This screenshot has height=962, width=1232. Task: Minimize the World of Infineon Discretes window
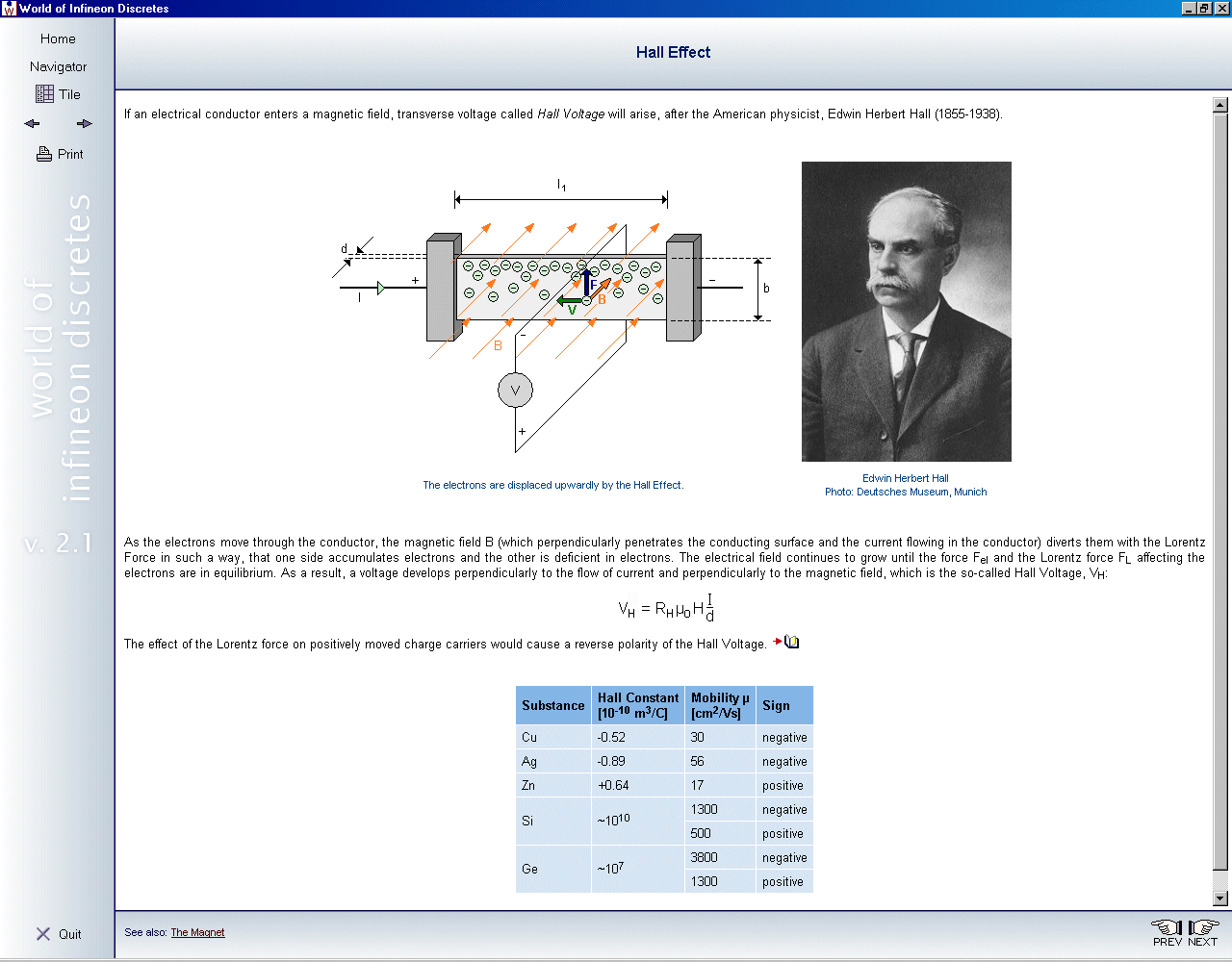tap(1189, 9)
